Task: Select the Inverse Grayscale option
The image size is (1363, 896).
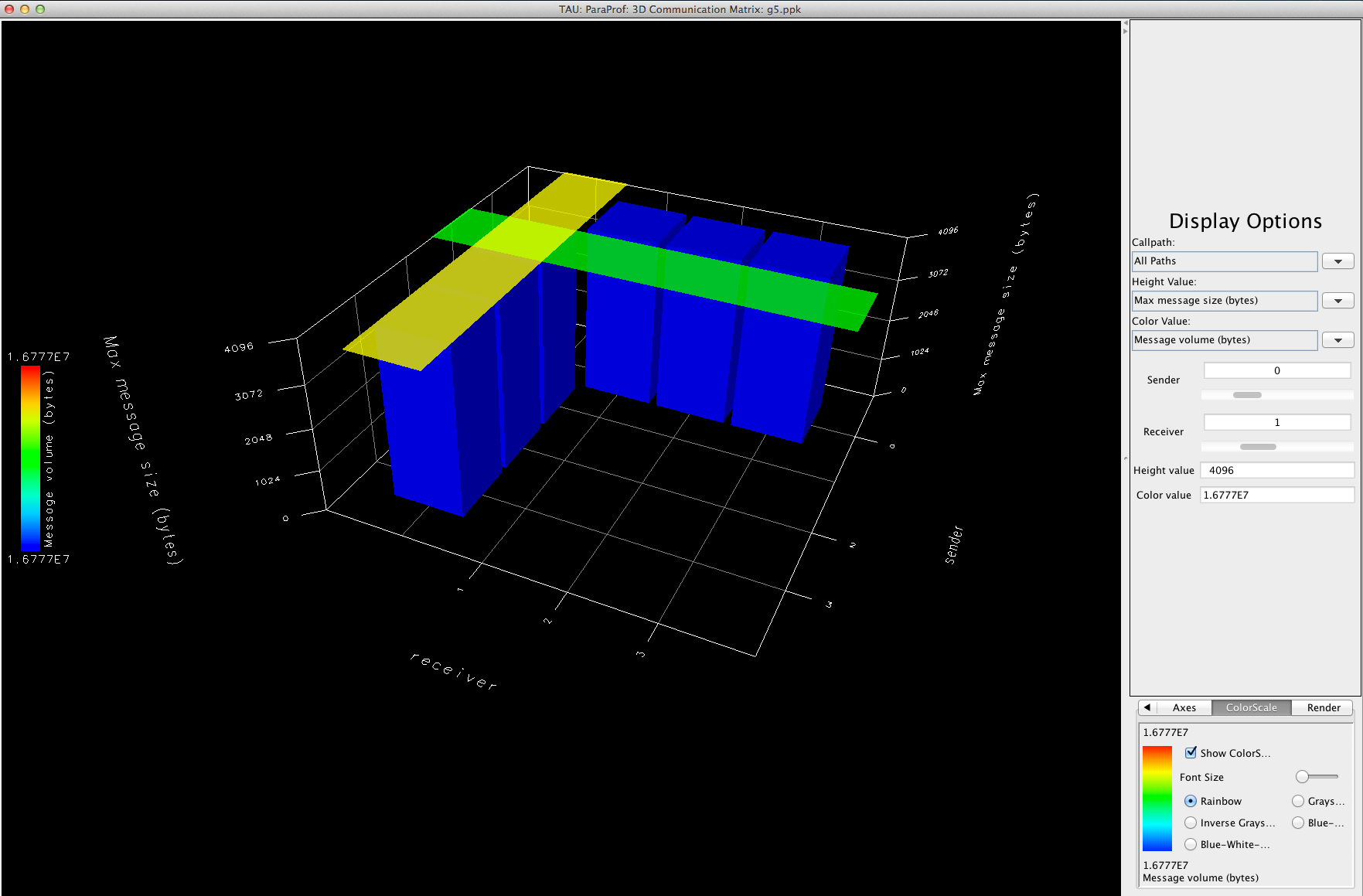Action: click(1191, 823)
